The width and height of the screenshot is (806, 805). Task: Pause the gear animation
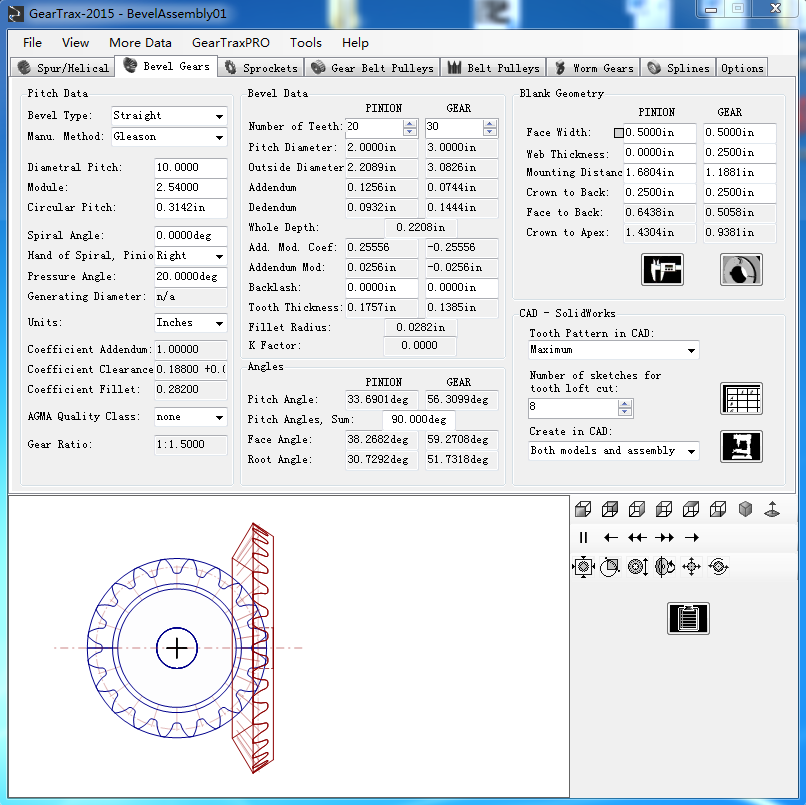click(583, 538)
